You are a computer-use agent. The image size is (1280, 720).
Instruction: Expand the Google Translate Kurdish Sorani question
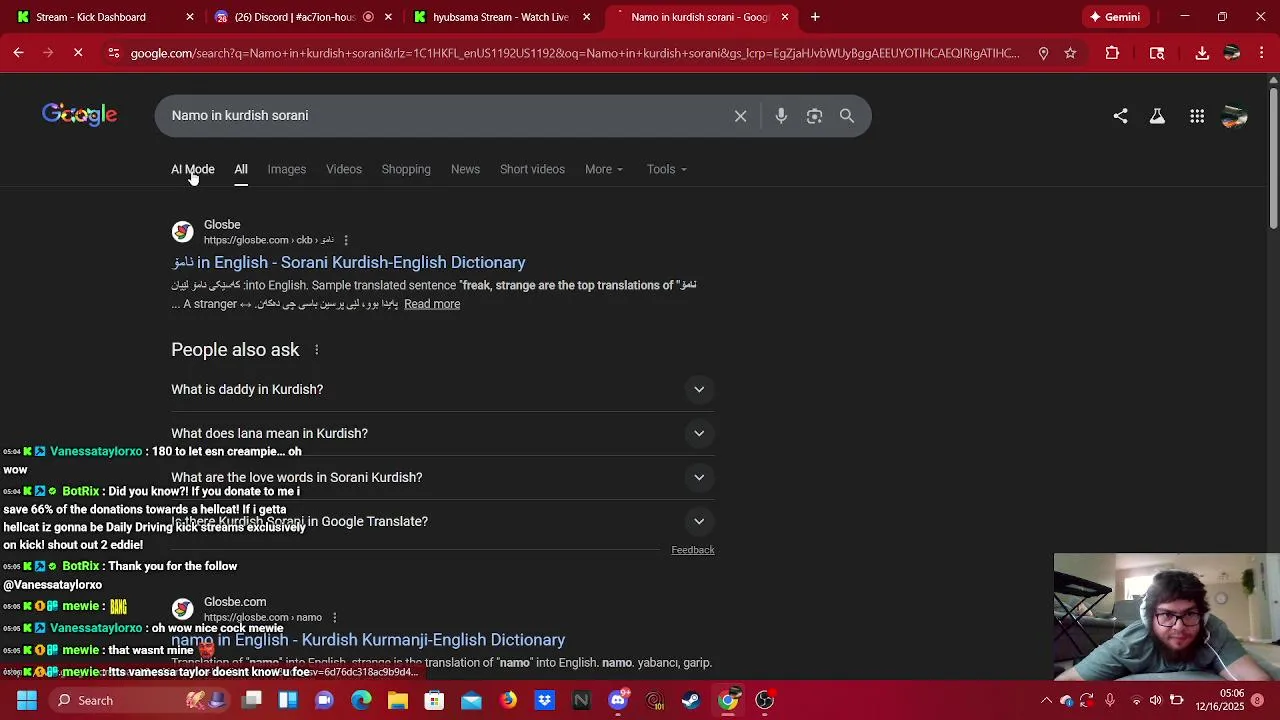point(442,521)
